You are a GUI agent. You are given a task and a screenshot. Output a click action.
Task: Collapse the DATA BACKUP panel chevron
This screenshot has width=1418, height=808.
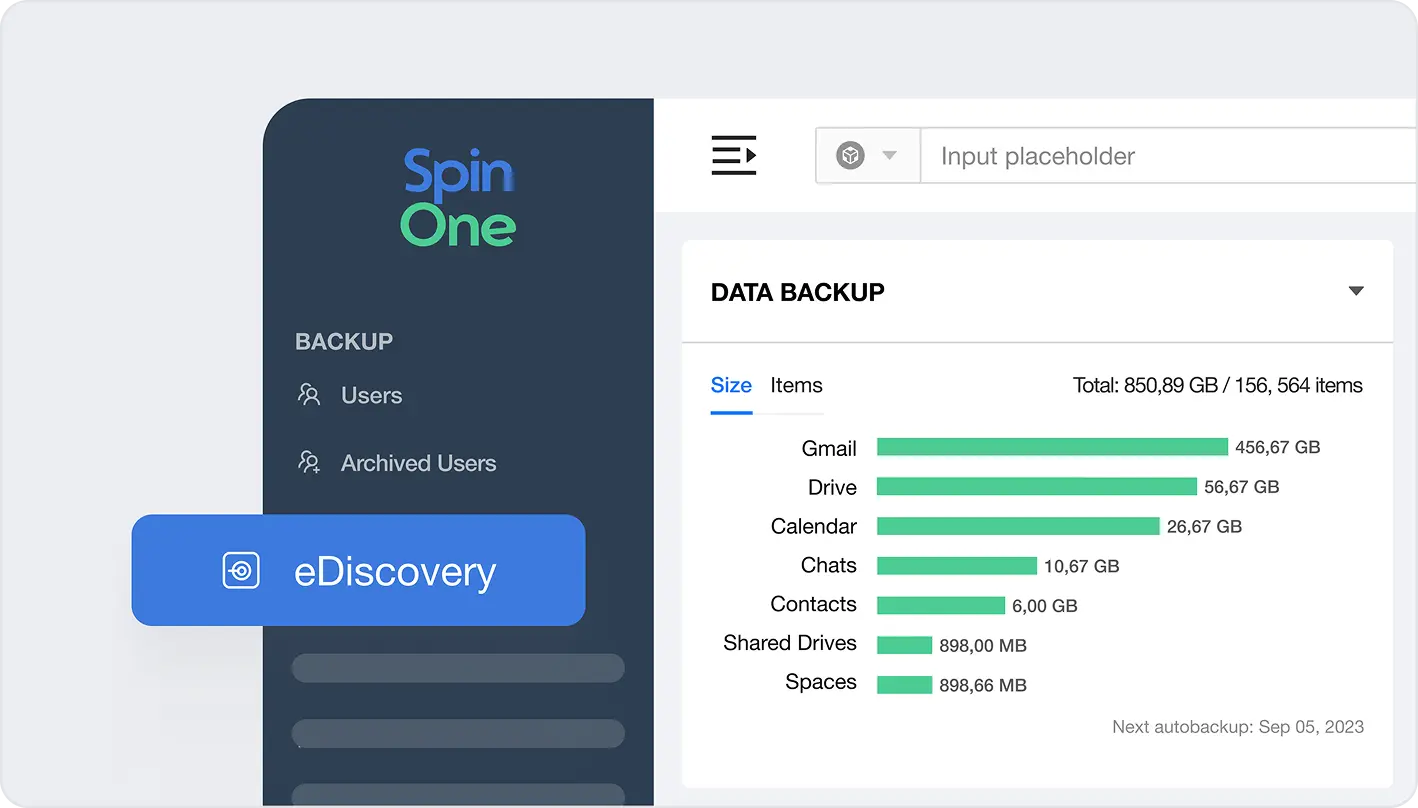point(1356,290)
